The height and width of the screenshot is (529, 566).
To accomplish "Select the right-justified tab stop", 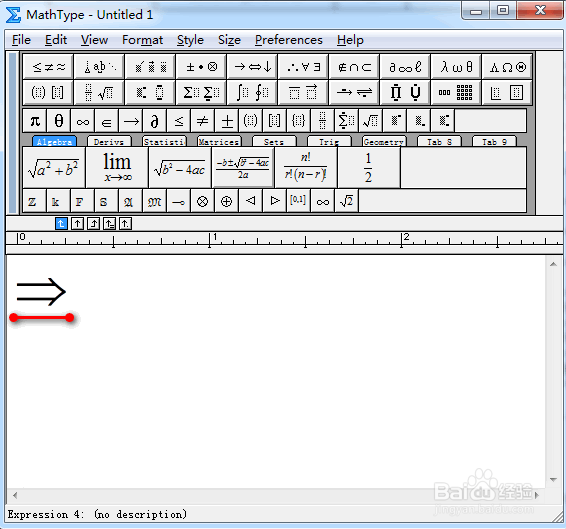I will click(93, 224).
